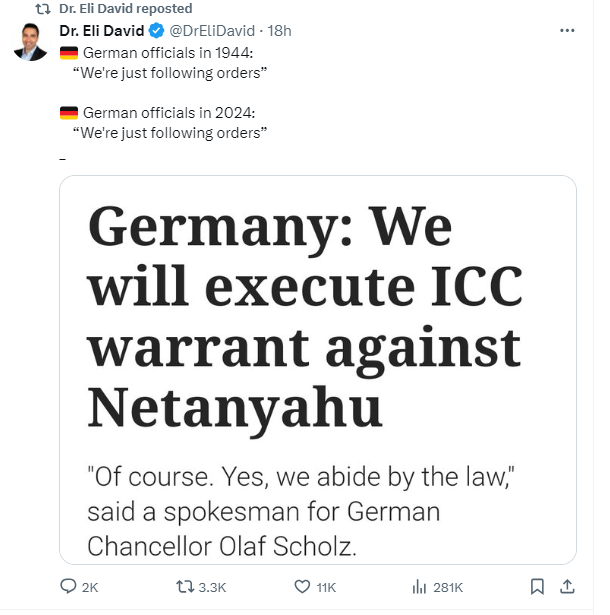Image resolution: width=610 pixels, height=615 pixels.
Task: Like the tweet with the heart icon
Action: click(x=302, y=587)
